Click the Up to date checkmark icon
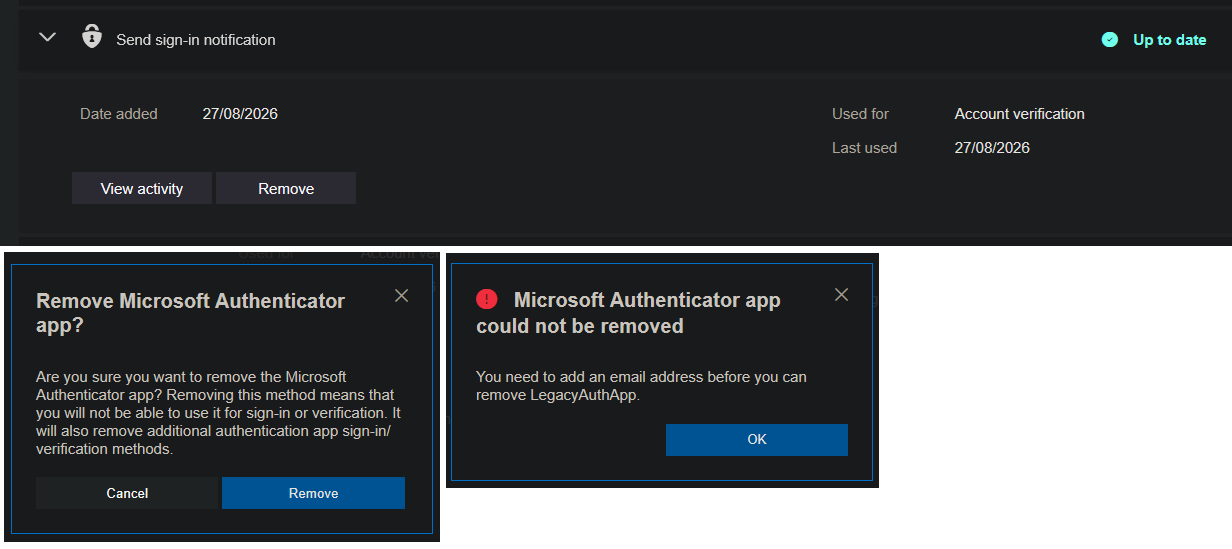Viewport: 1232px width, 549px height. (x=1109, y=40)
